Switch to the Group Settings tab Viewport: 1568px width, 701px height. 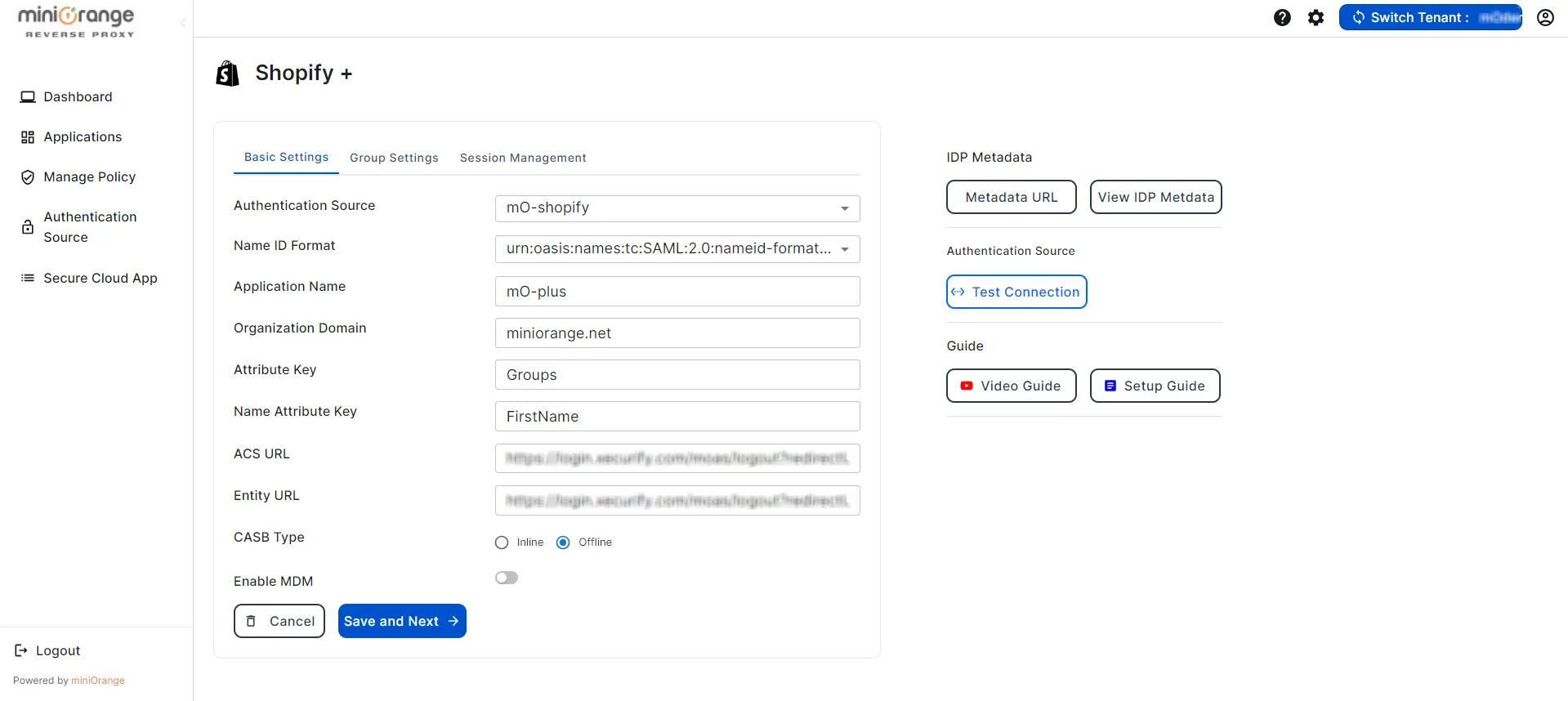(394, 158)
